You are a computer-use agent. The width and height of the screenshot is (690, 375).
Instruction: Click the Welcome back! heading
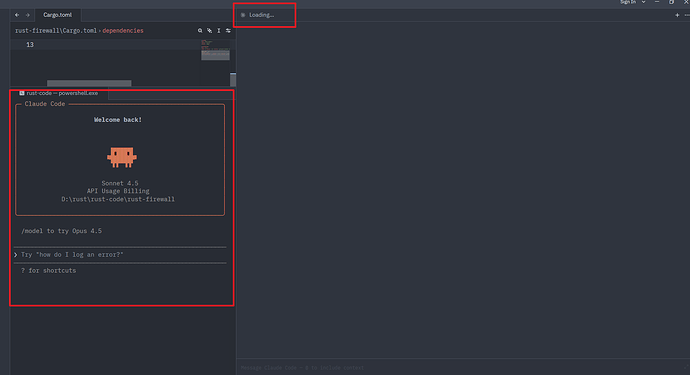118,120
